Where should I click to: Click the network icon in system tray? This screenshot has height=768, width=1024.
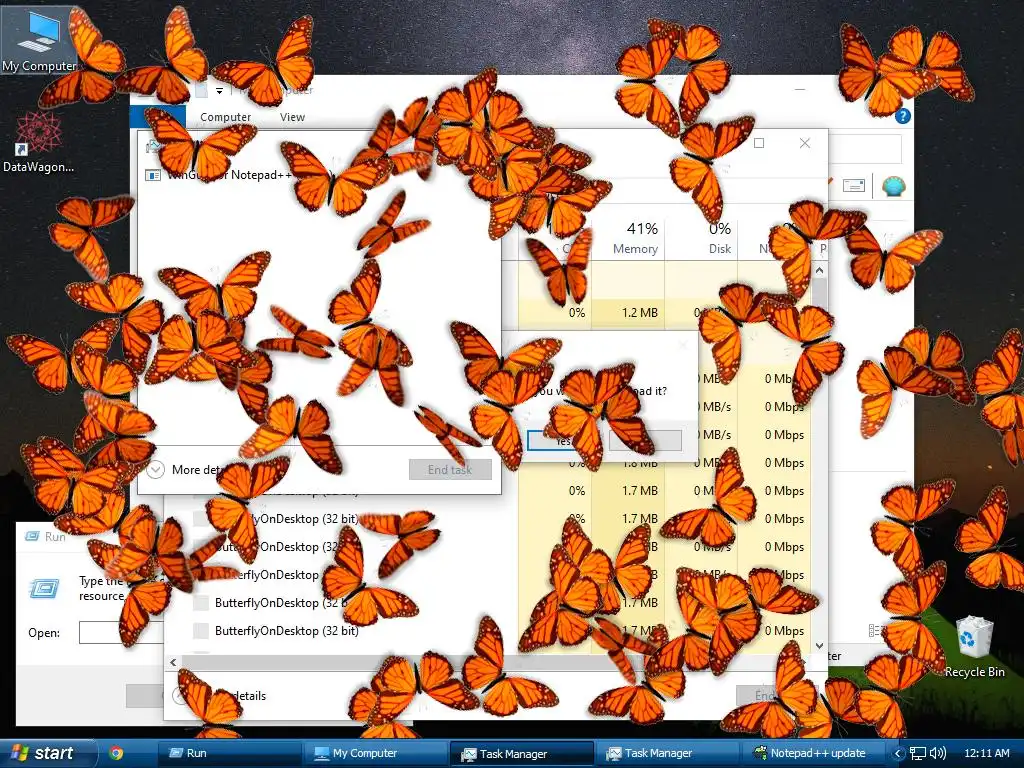(918, 754)
